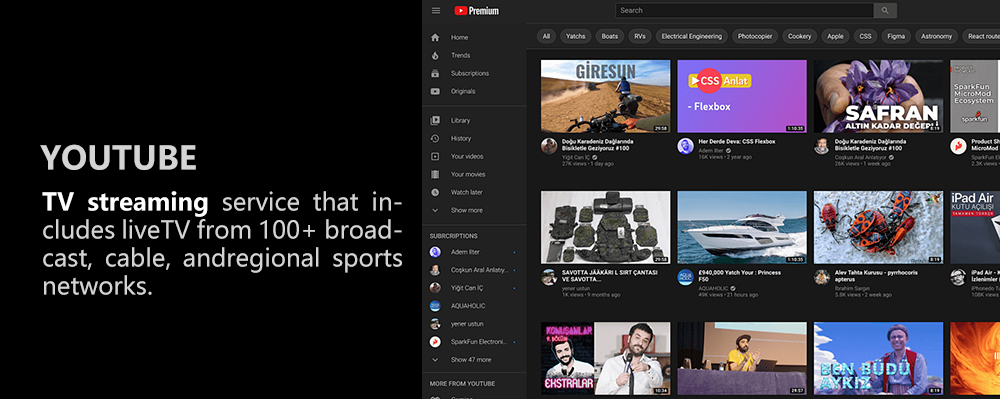
Task: Play the SAFRAN video thumbnail
Action: [878, 96]
